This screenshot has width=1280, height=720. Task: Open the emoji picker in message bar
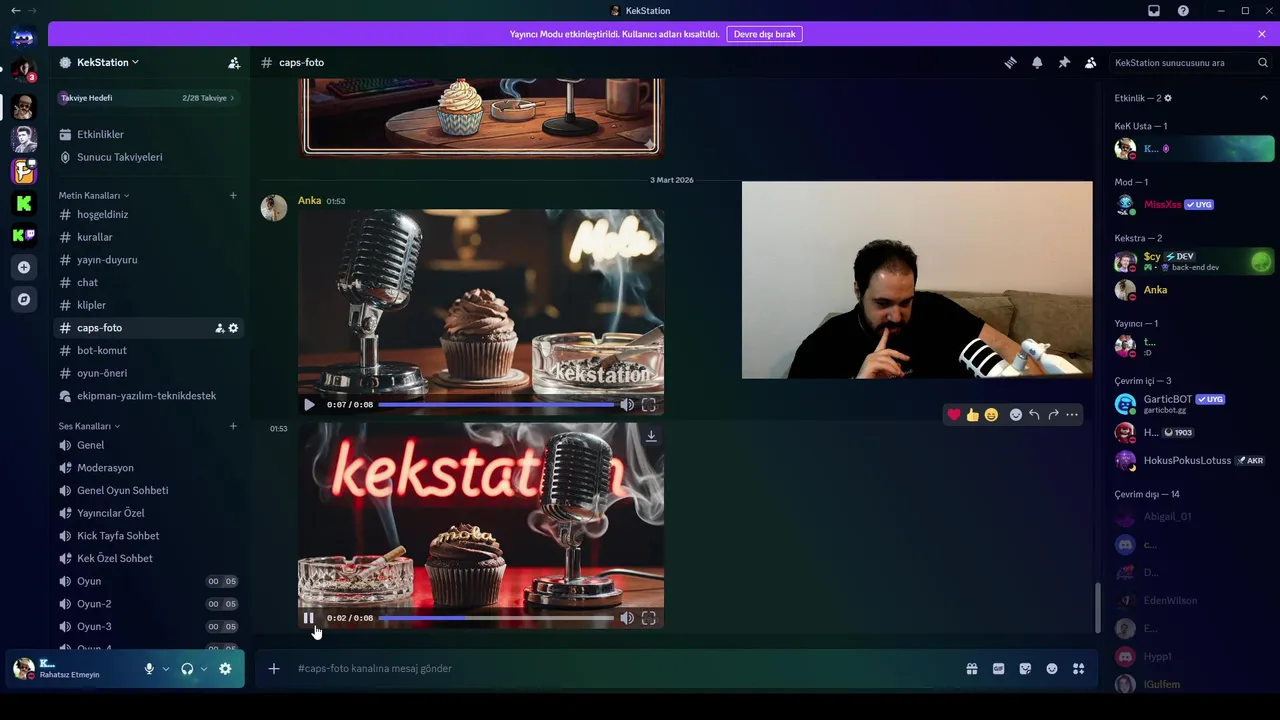(1052, 669)
